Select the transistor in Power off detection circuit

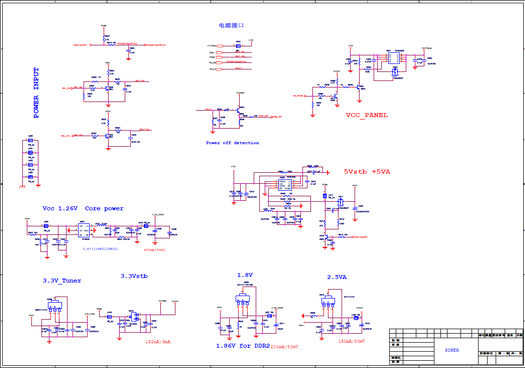240,111
